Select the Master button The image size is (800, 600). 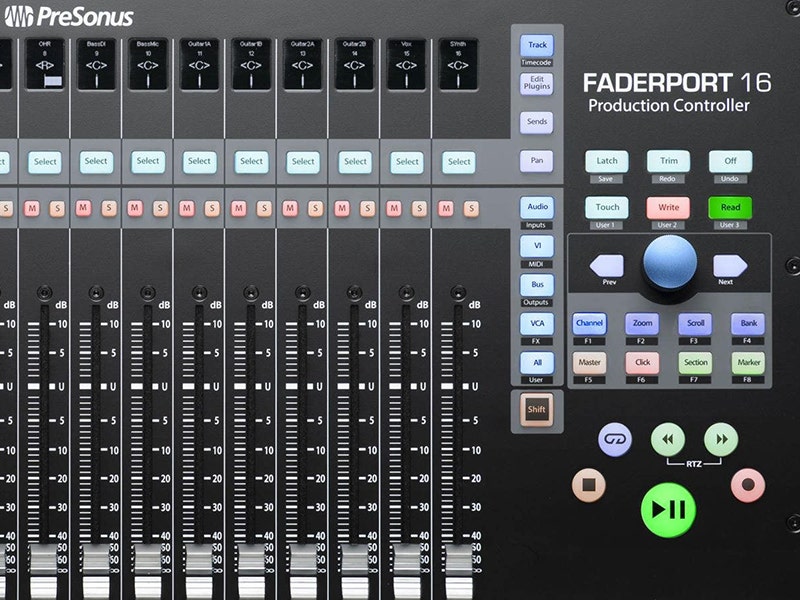(589, 363)
